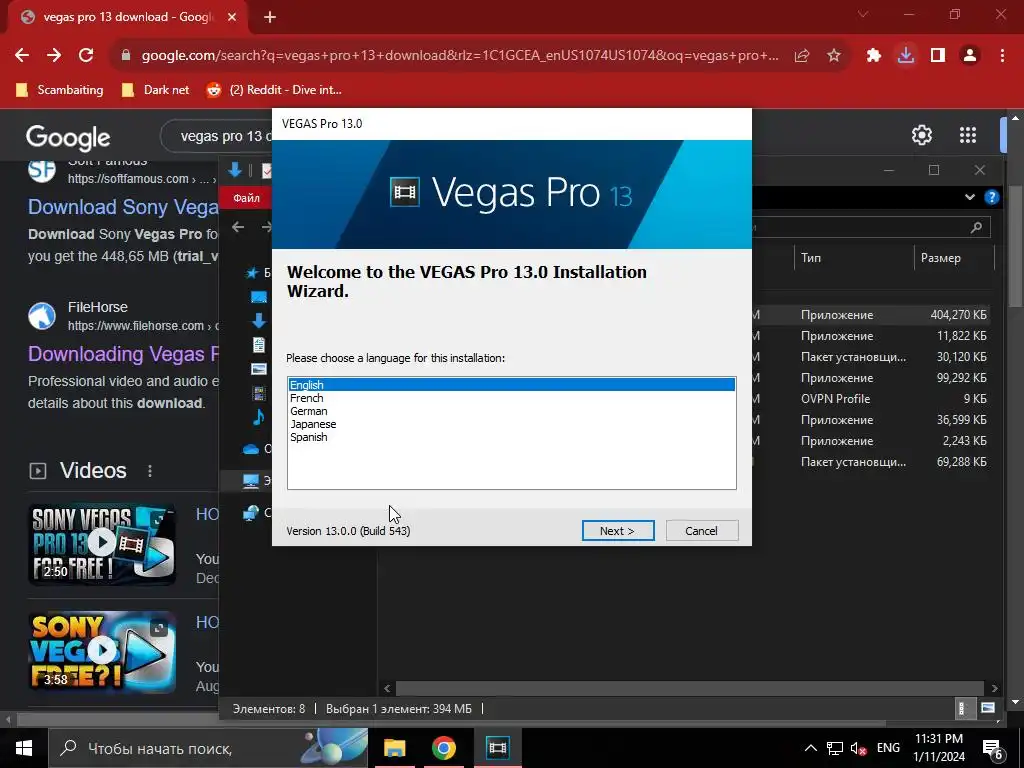Open Explorer help question-mark icon

(992, 197)
